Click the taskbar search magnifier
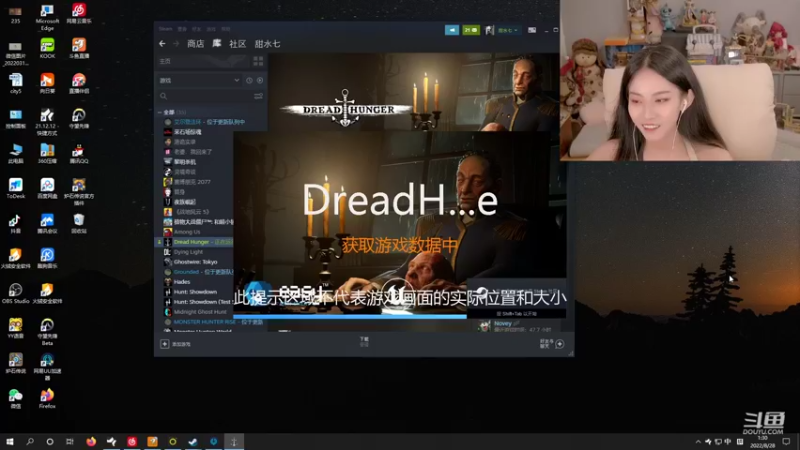Screen dimensions: 800x450 30,442
